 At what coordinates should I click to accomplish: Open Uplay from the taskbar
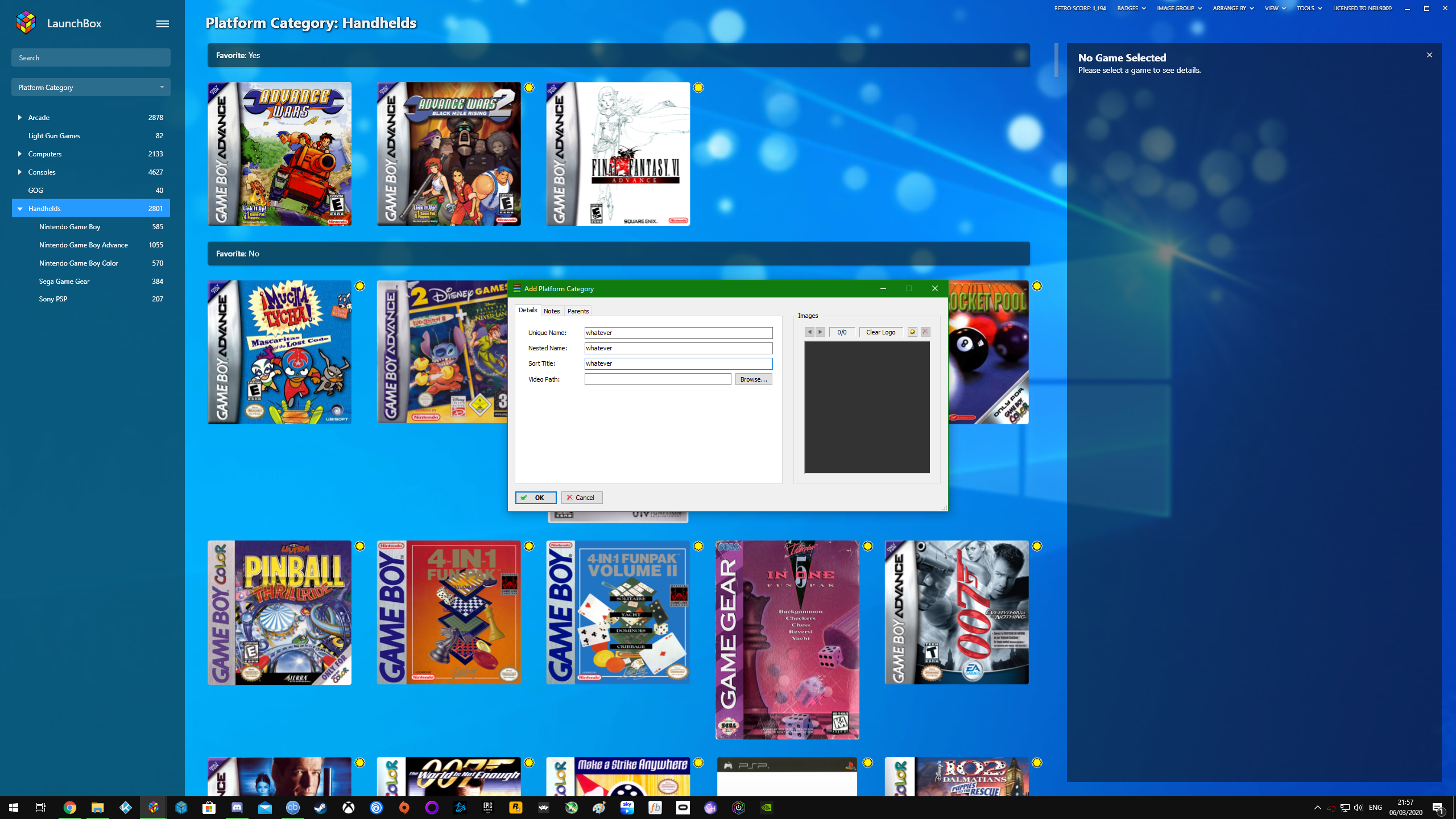tap(377, 808)
